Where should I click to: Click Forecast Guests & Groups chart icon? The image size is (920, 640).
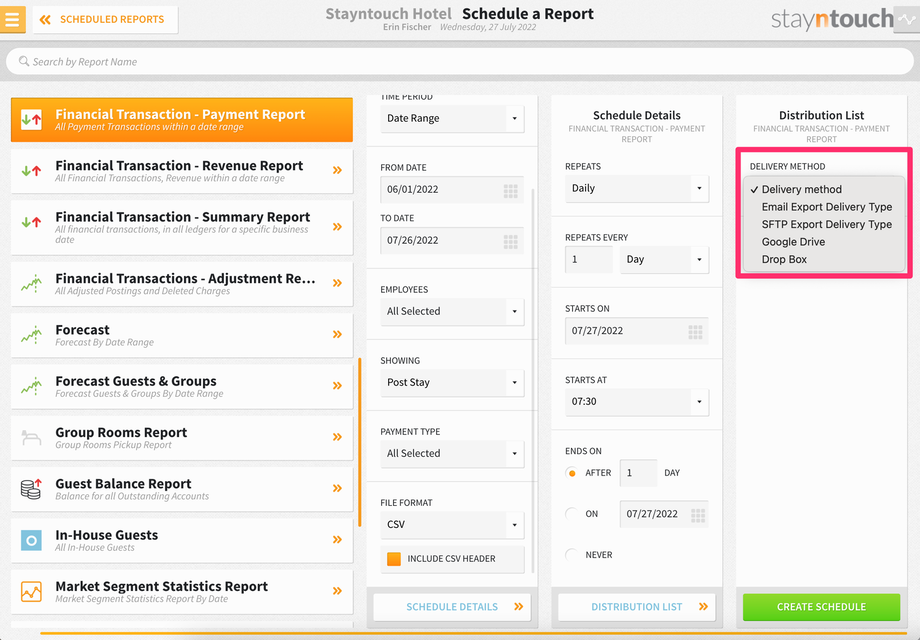click(31, 386)
